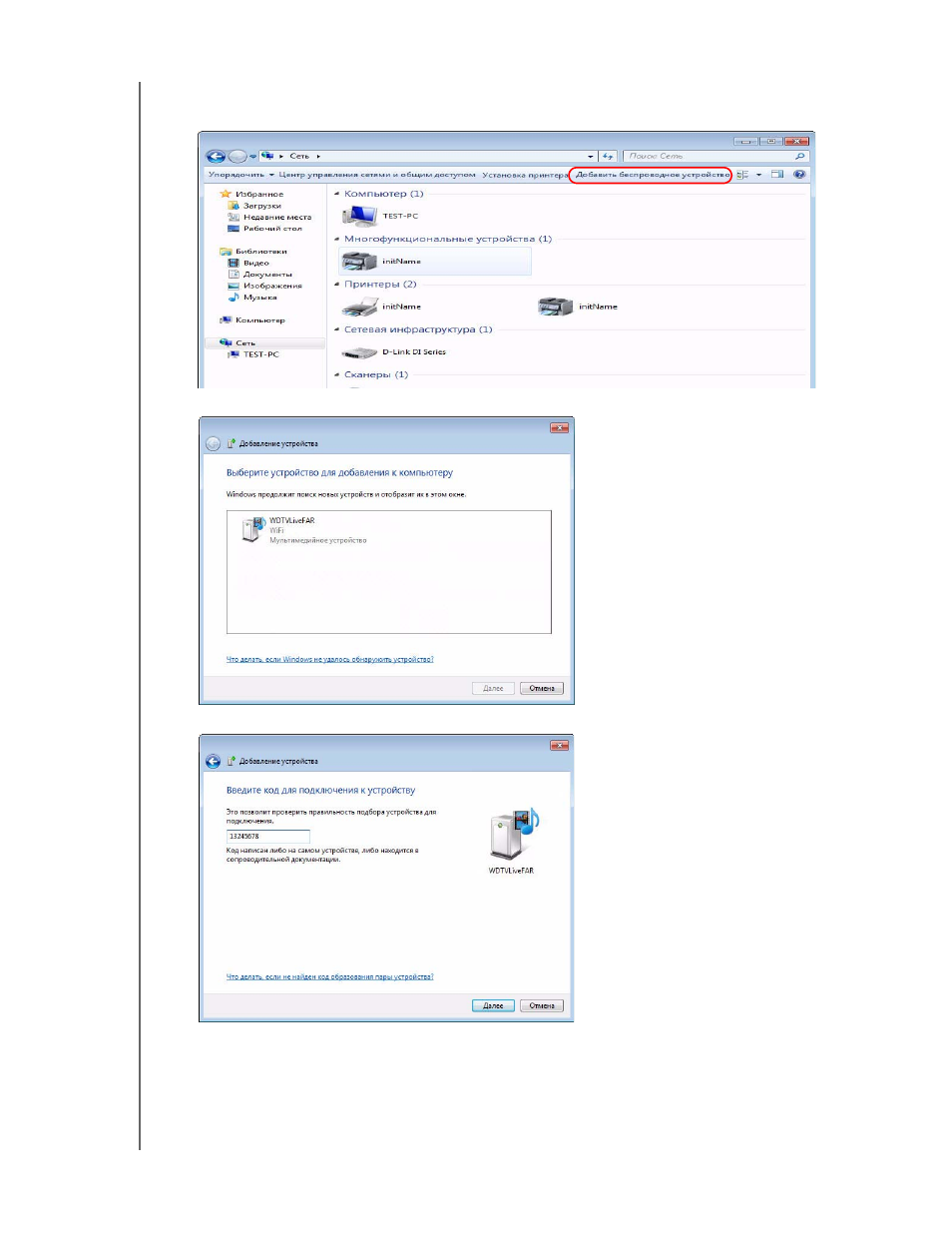Toggle the preview pane icon
This screenshot has width=952, height=1233.
(x=777, y=175)
